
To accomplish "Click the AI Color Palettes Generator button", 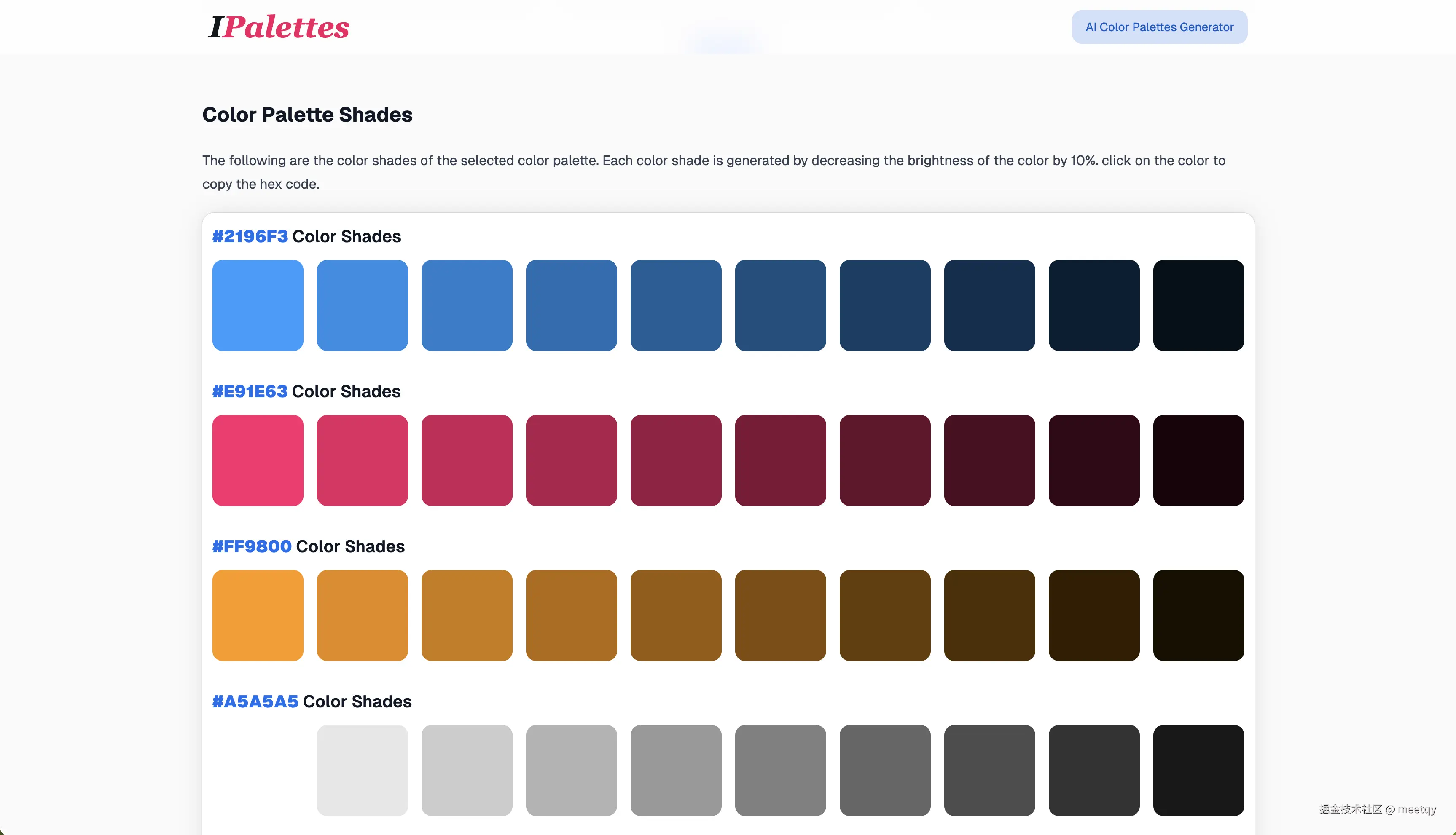I will click(x=1159, y=27).
